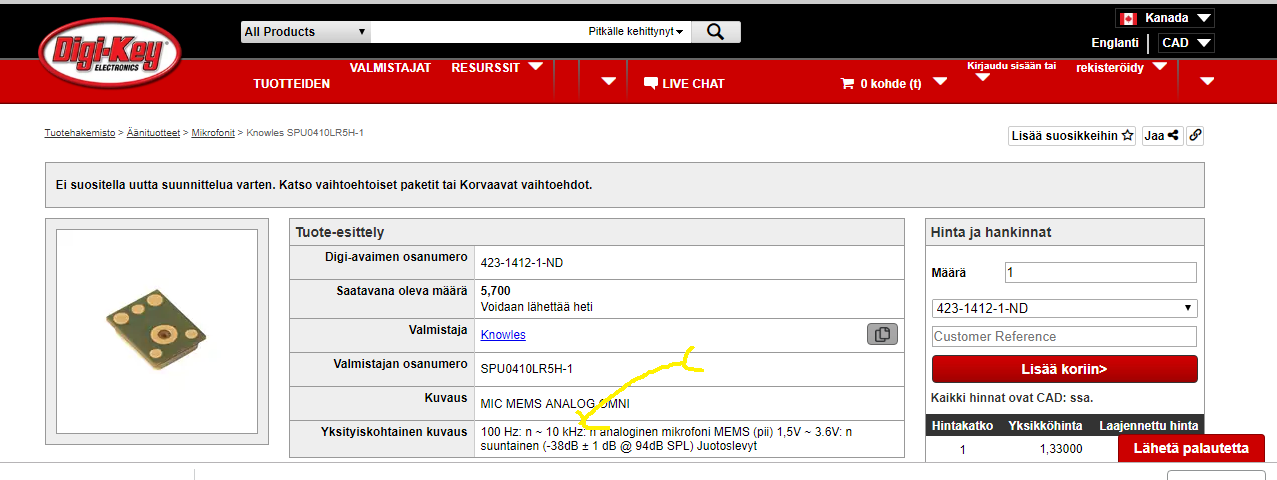Open the Kanada country dropdown
This screenshot has width=1277, height=480.
[1164, 18]
